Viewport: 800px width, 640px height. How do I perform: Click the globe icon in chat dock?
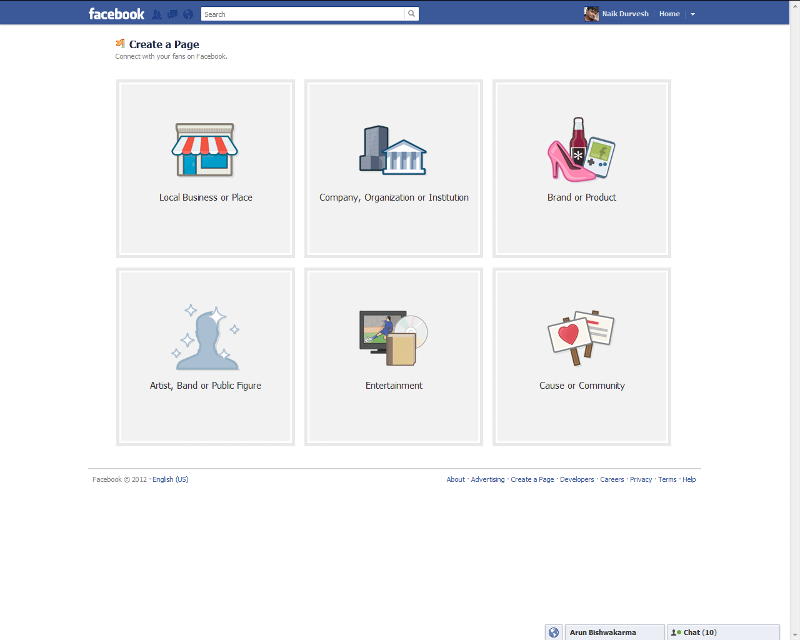[554, 632]
